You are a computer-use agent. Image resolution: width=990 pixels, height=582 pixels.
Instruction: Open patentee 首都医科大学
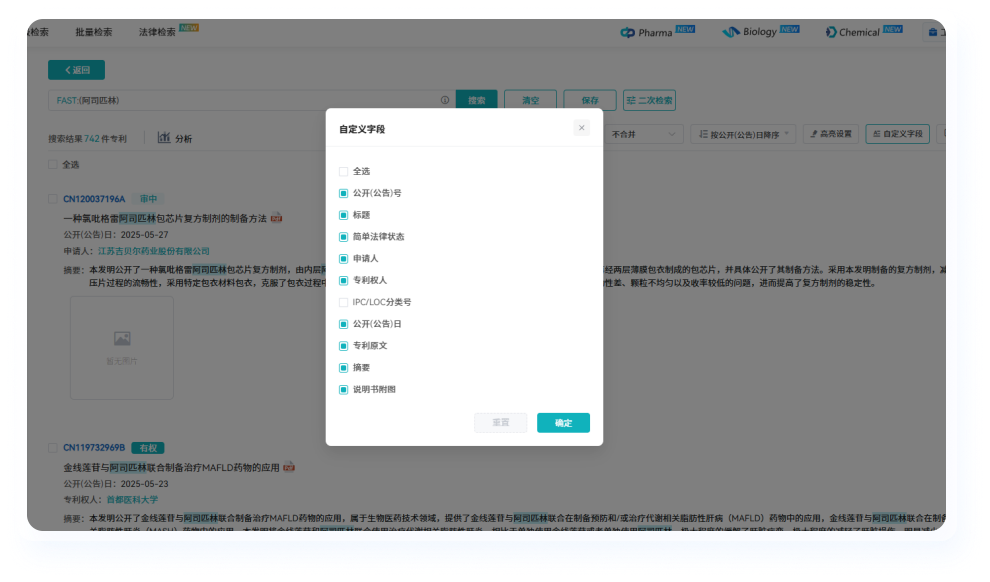point(132,500)
